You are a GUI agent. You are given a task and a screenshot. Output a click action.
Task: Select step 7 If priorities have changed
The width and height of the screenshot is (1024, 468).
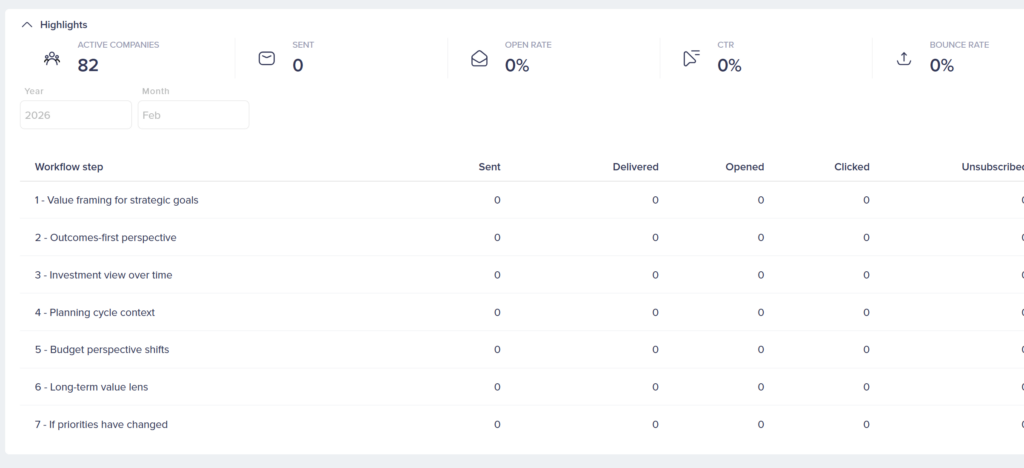click(101, 425)
